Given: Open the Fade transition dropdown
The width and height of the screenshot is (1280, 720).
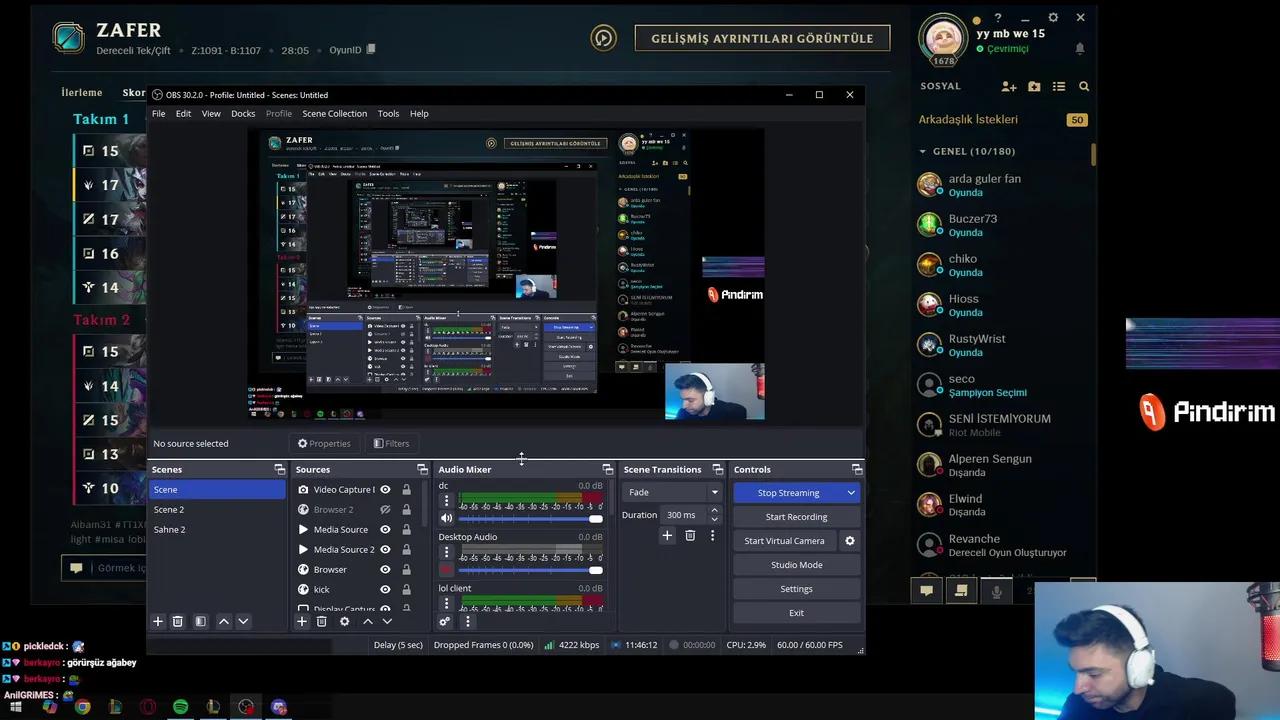Looking at the screenshot, I should (x=671, y=492).
